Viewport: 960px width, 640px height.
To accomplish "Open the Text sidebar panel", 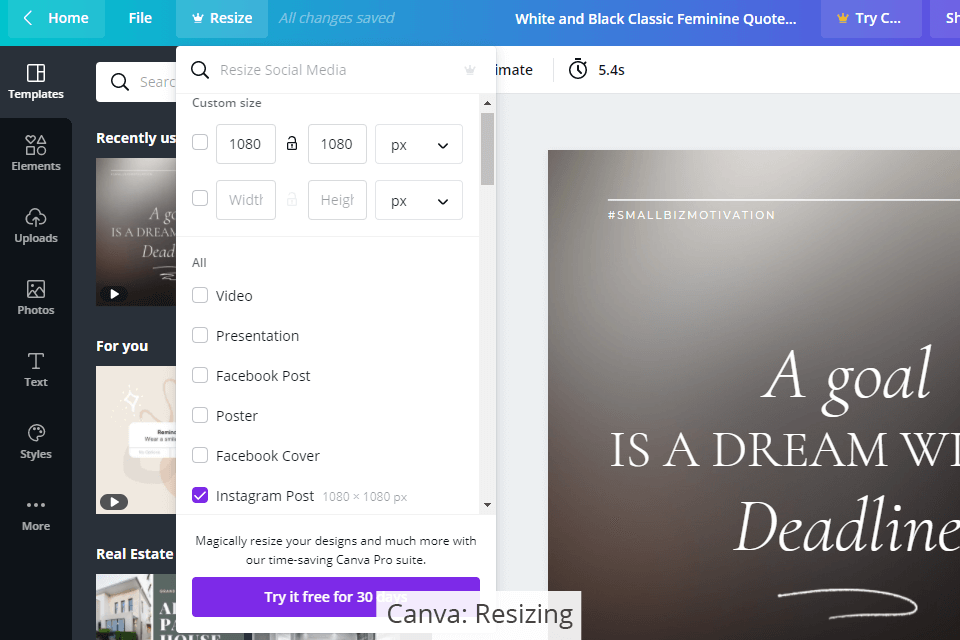I will tap(36, 369).
